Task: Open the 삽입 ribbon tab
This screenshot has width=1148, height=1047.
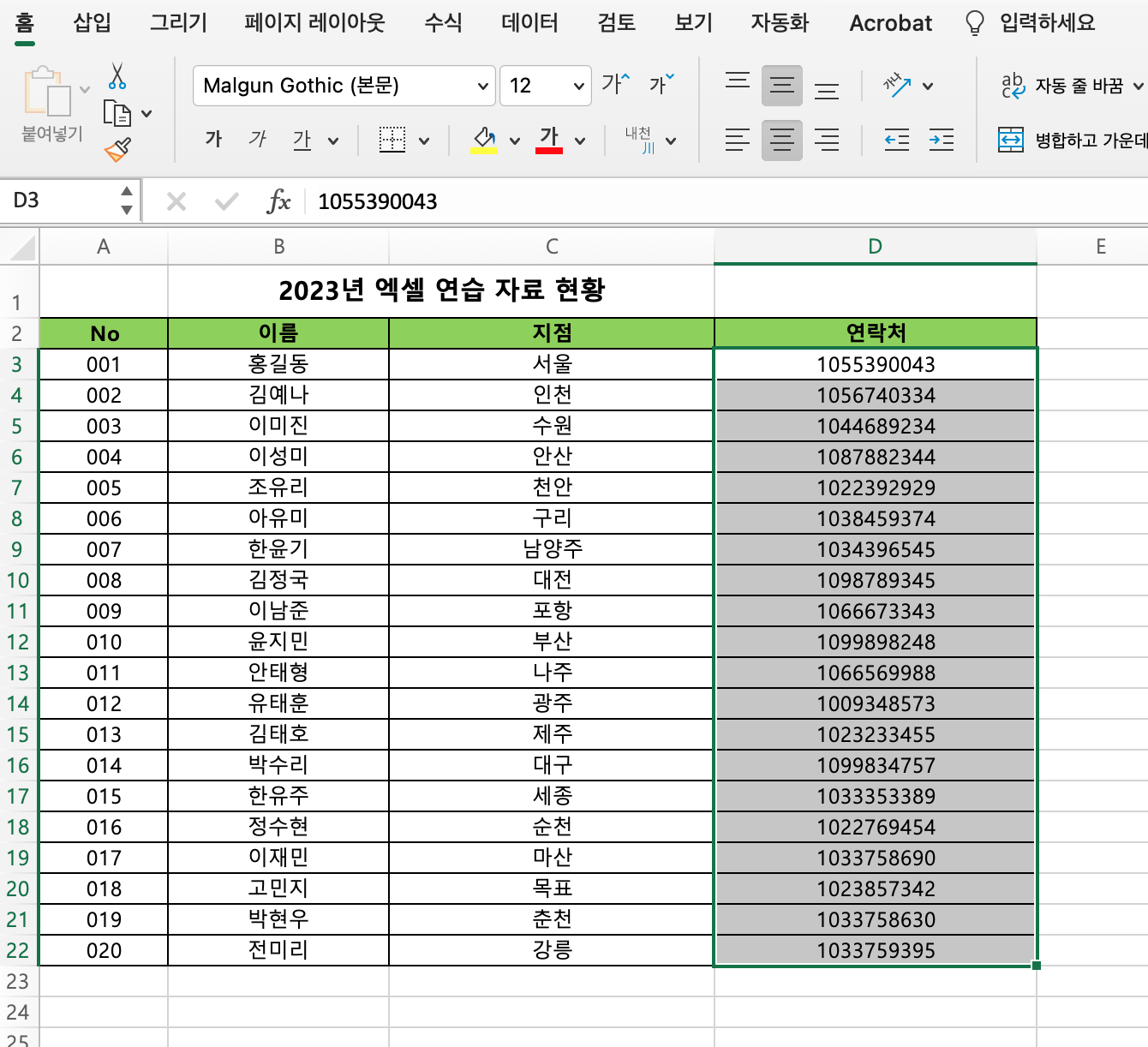Action: tap(93, 23)
